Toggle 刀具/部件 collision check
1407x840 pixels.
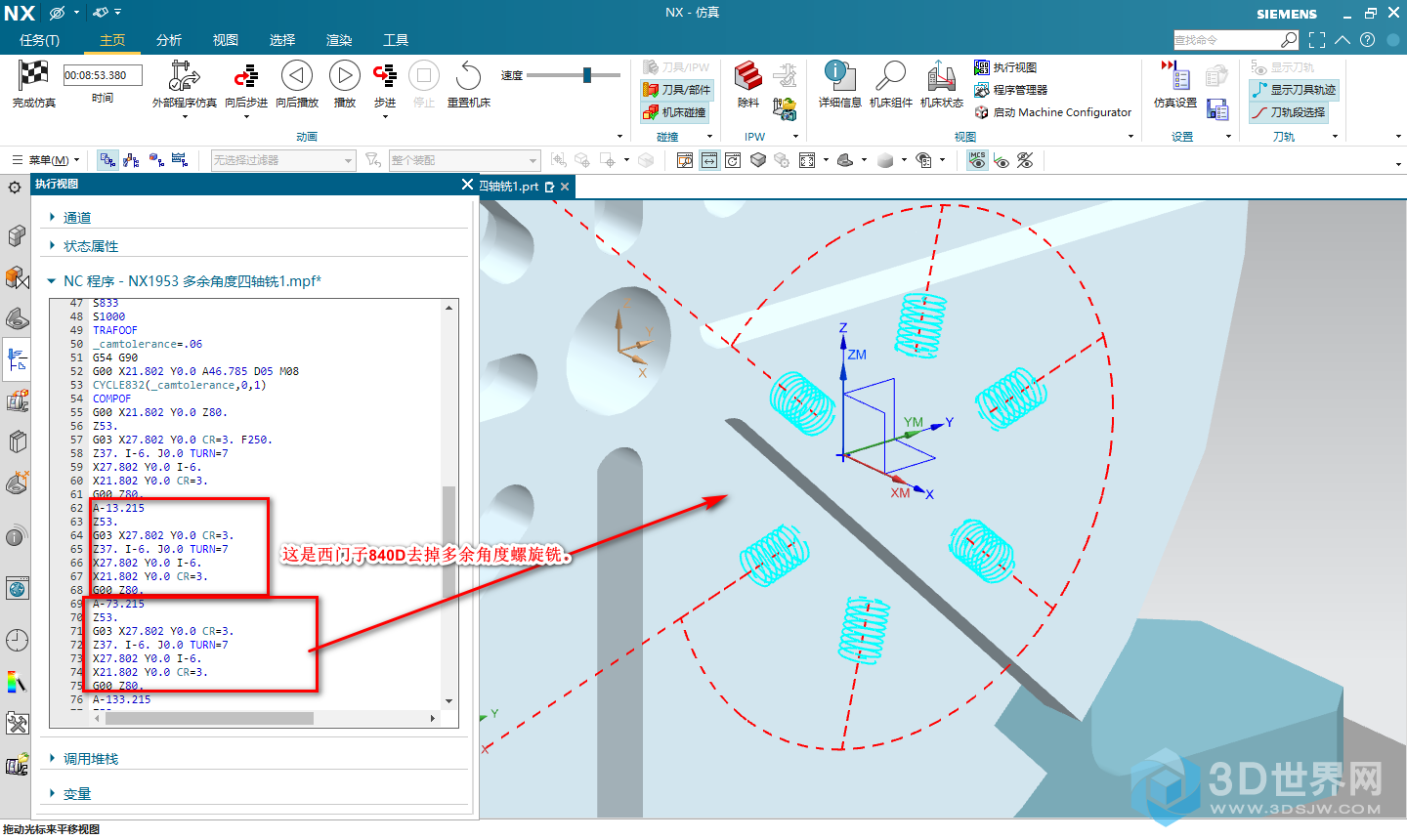677,90
